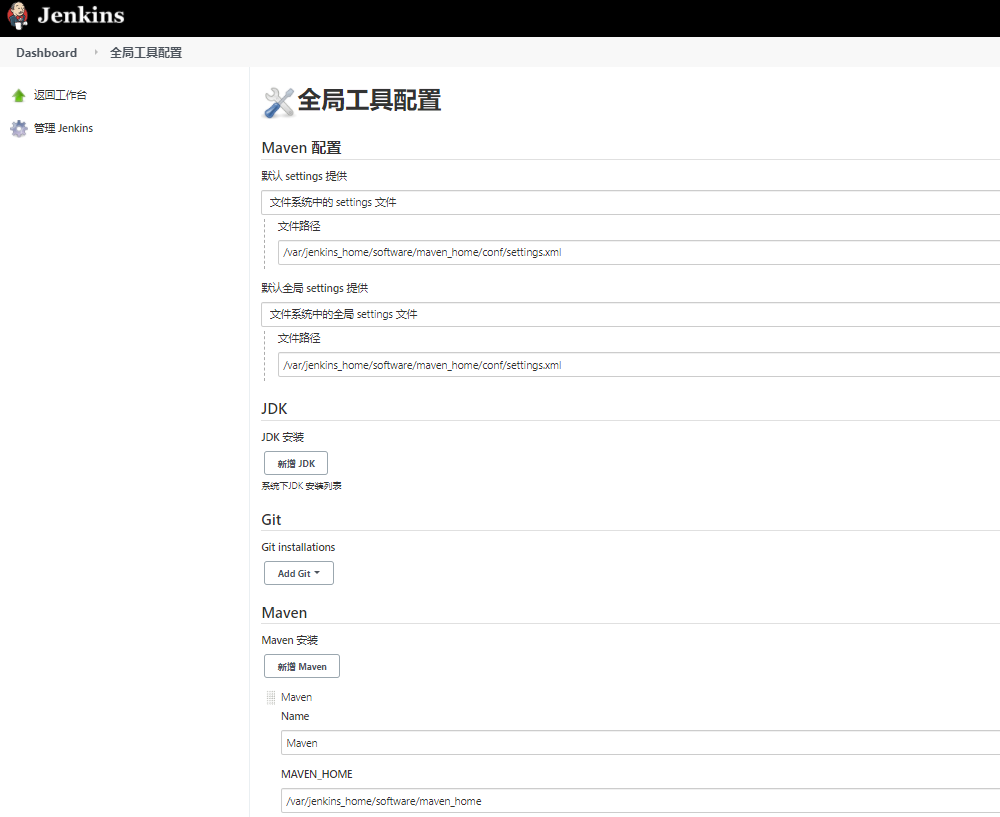Click the MAVEN_HOME label
The width and height of the screenshot is (1000, 817).
point(317,774)
